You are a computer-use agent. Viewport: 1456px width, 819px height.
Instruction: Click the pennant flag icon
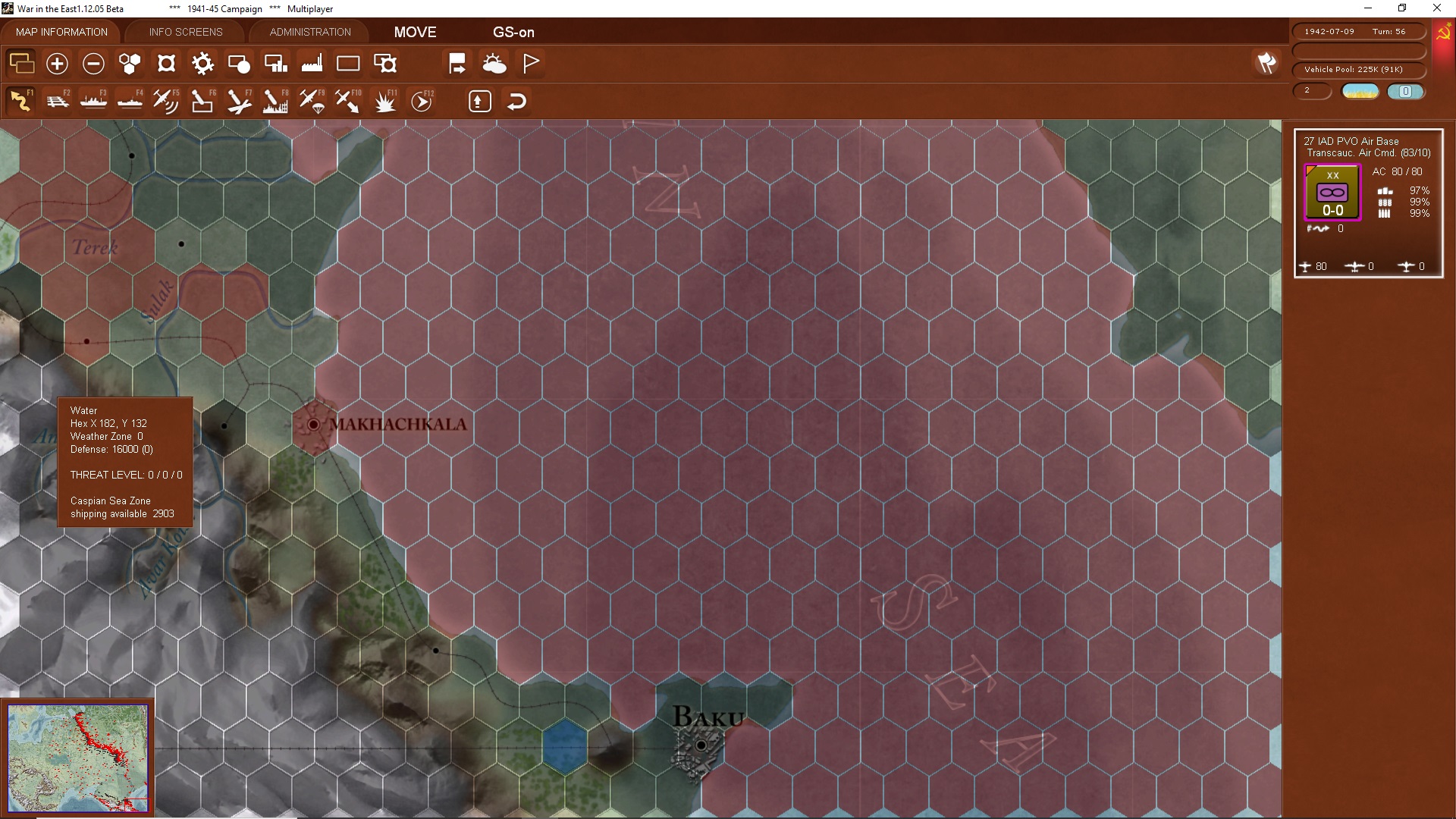click(x=531, y=64)
